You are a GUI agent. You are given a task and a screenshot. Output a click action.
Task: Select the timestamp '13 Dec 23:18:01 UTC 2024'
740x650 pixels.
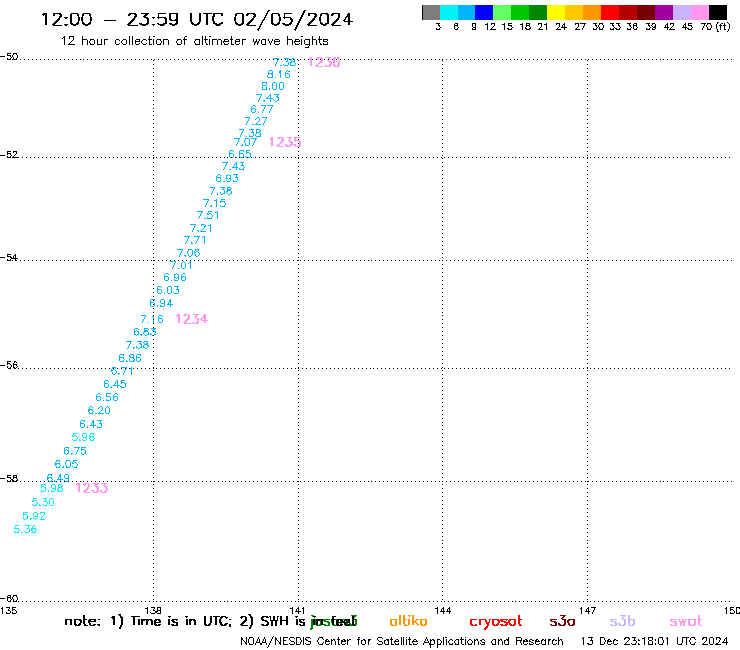point(654,642)
